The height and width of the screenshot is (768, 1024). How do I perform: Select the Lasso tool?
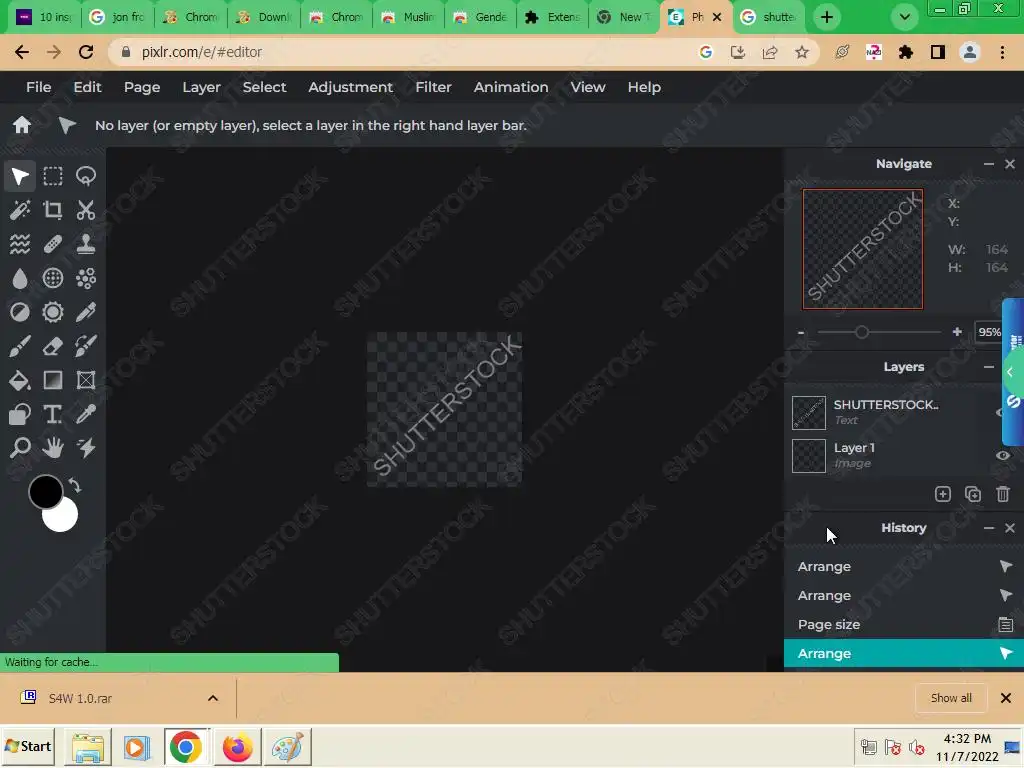click(86, 176)
